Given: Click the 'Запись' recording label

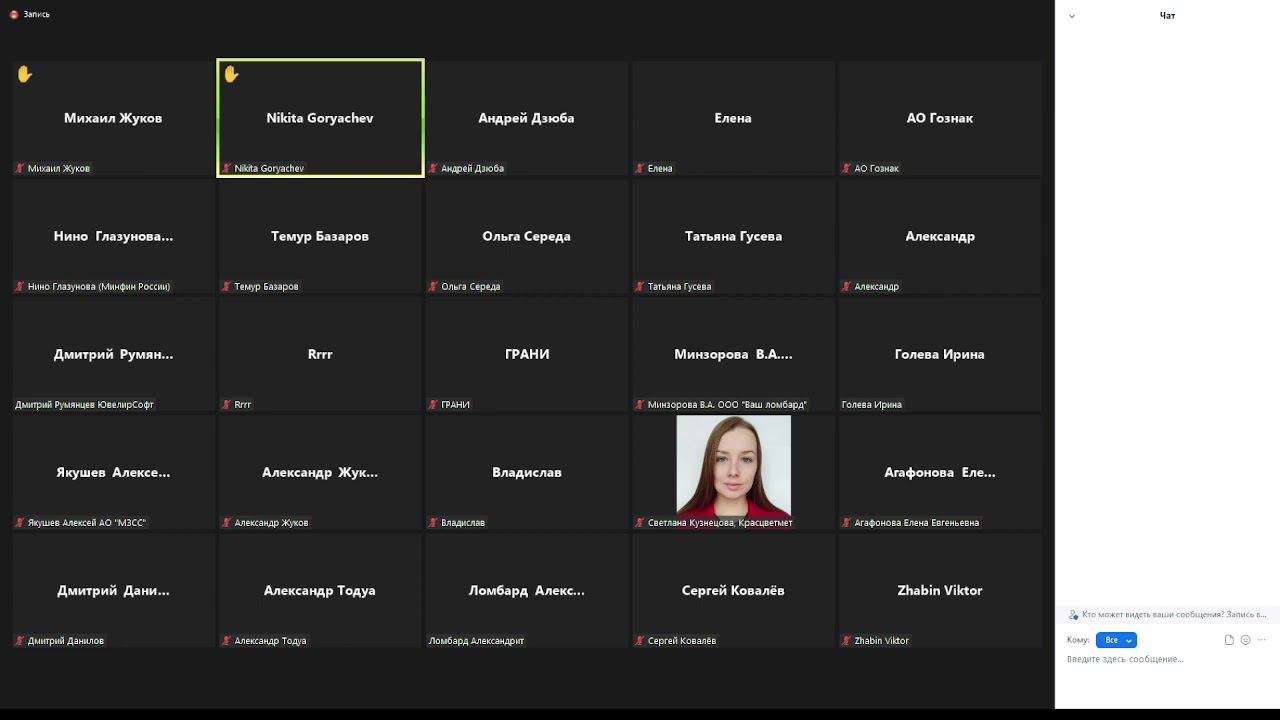Looking at the screenshot, I should tap(36, 14).
